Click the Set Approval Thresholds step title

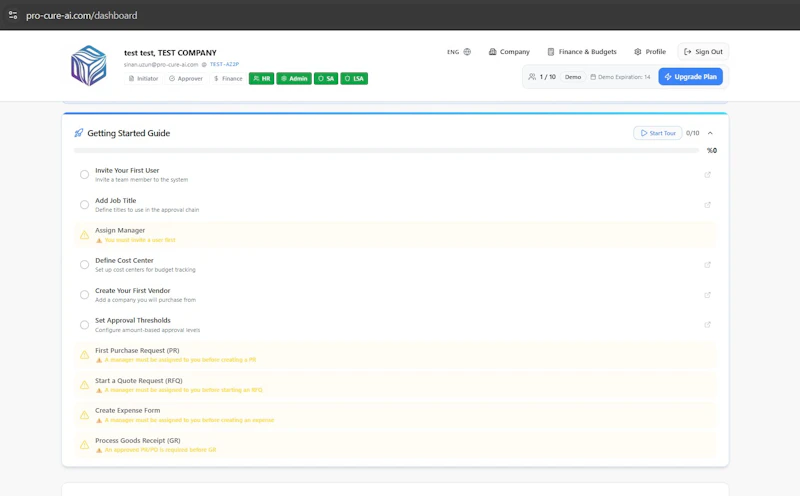coord(133,320)
